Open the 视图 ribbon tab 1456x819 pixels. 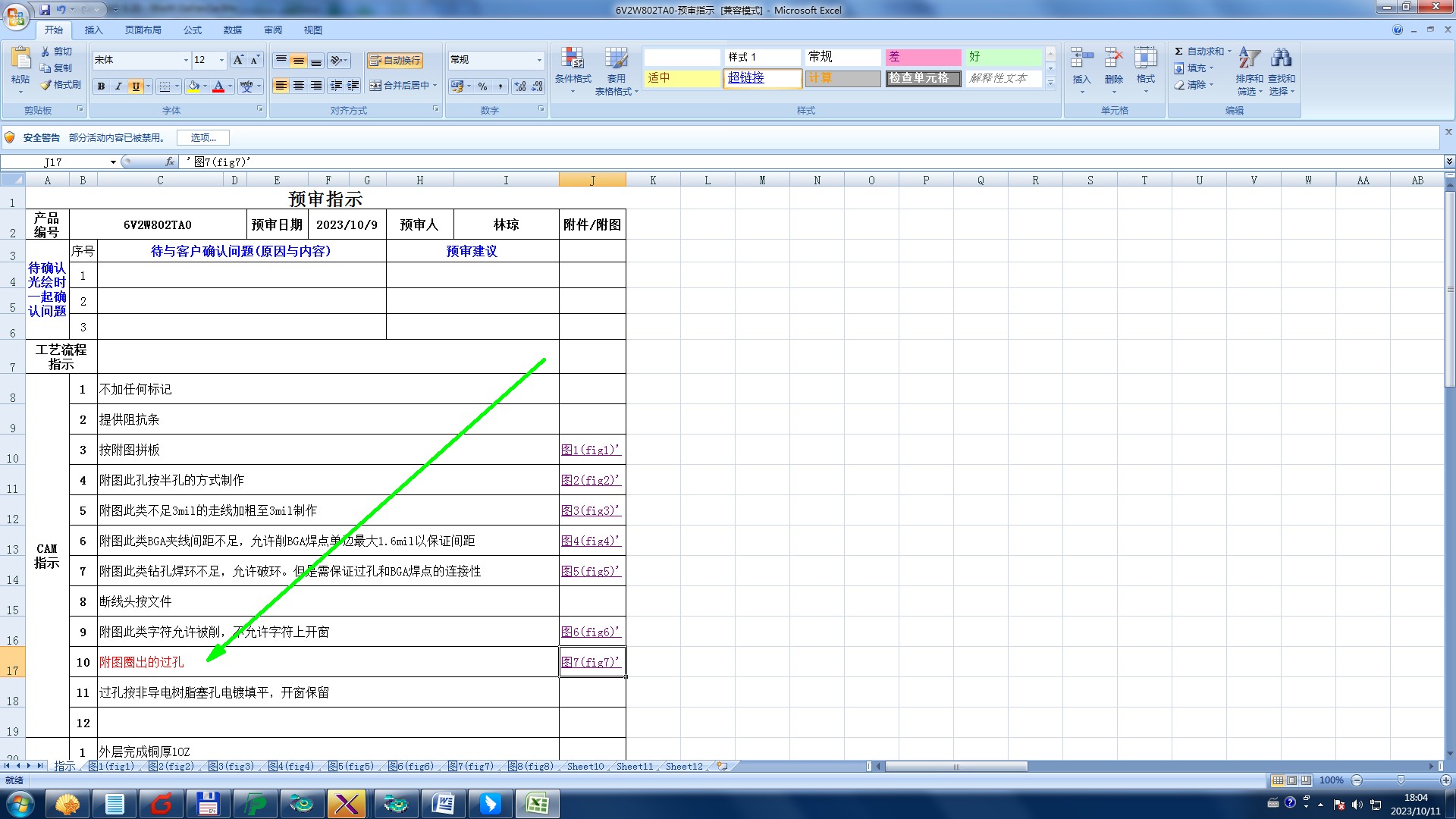pos(313,30)
